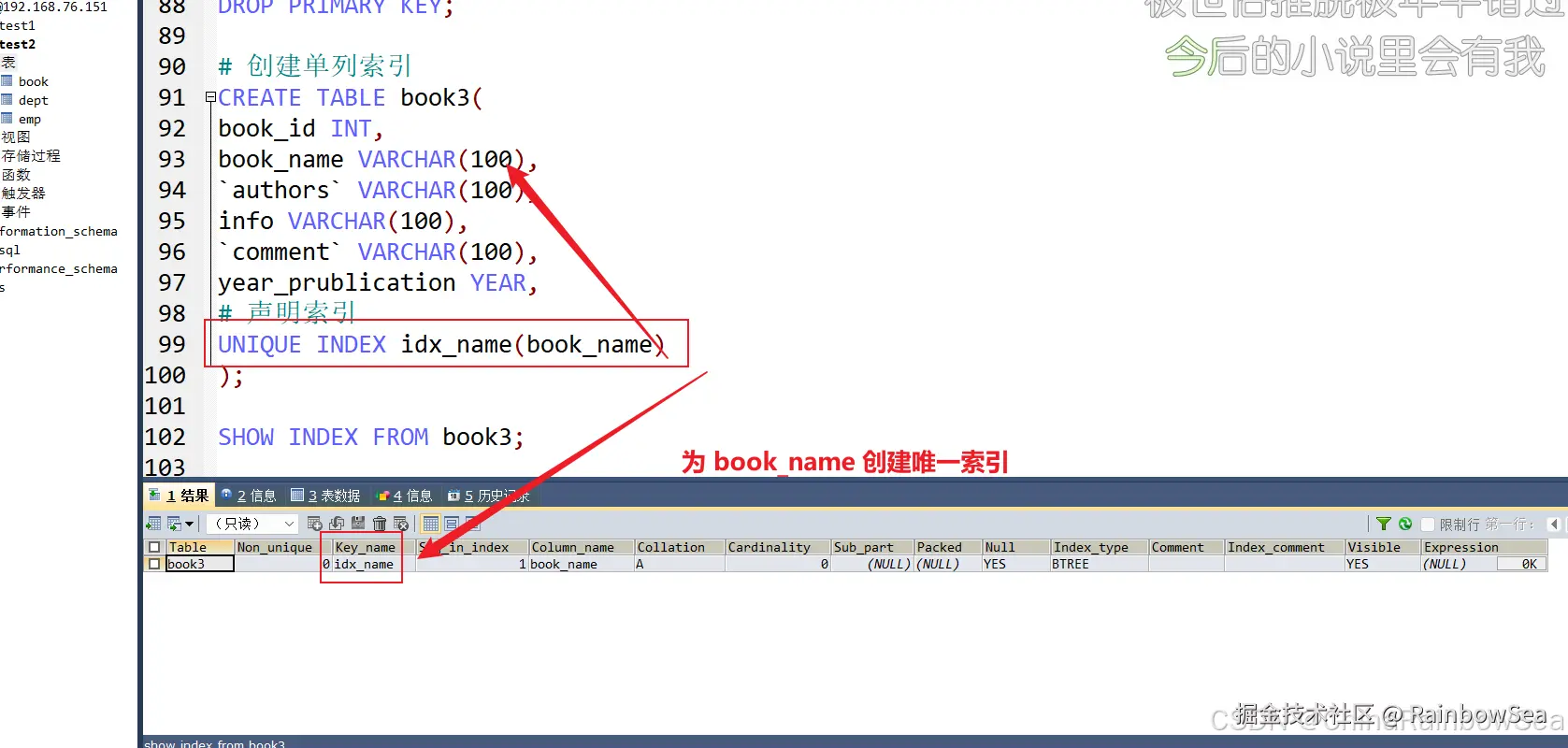Switch to the 1 结果 tab
The height and width of the screenshot is (748, 1568).
(x=179, y=496)
